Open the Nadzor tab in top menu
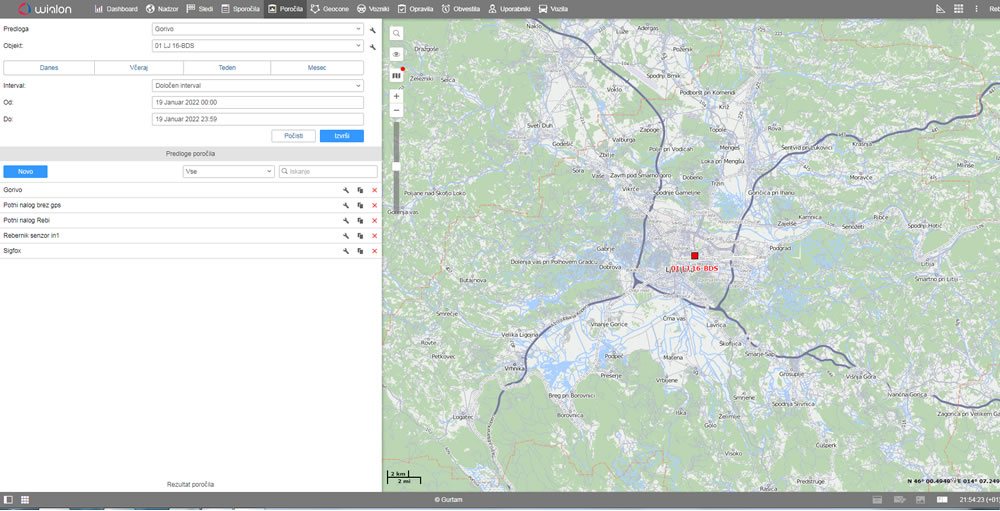This screenshot has width=1000, height=511. 163,9
